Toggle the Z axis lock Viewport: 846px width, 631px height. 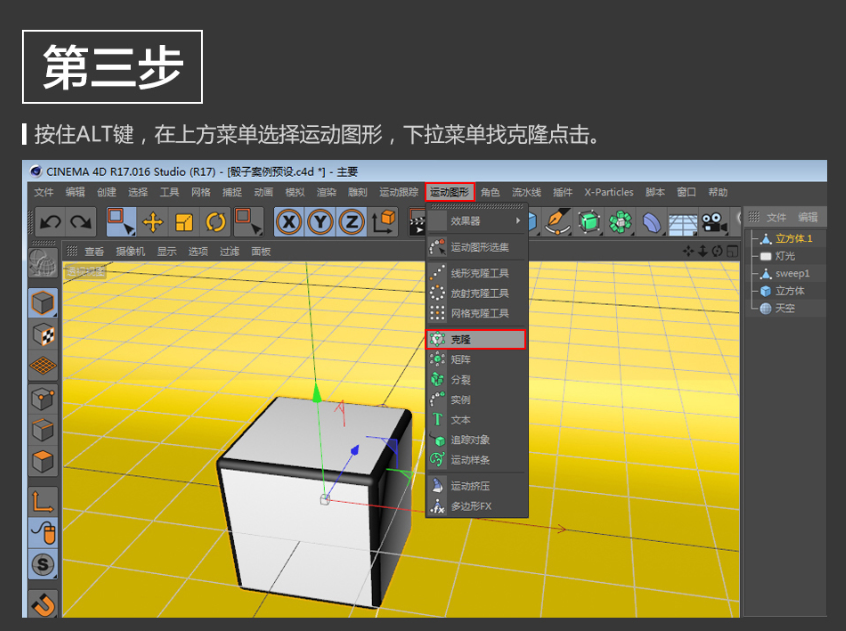point(351,221)
